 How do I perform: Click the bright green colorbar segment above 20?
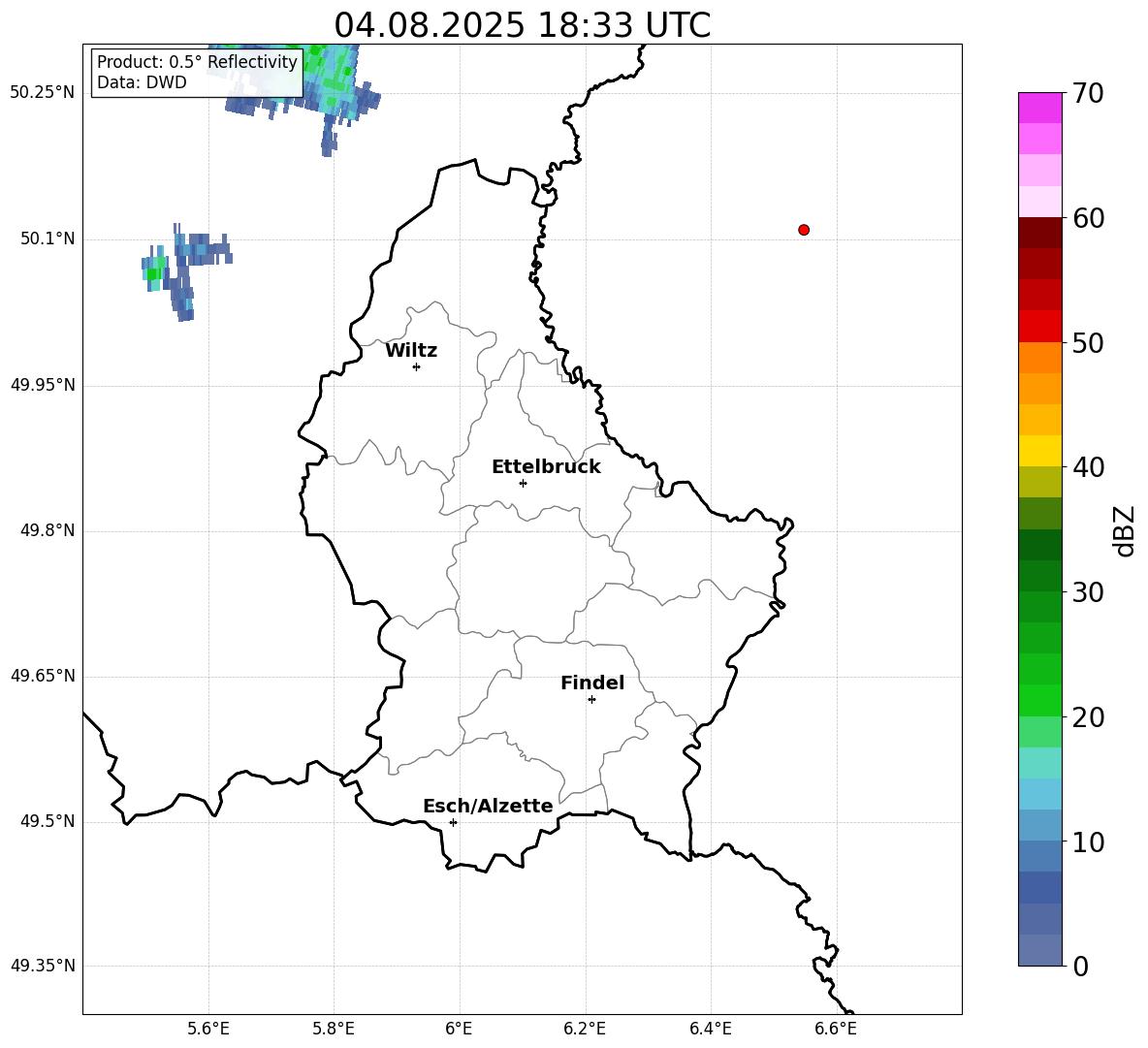click(1039, 700)
